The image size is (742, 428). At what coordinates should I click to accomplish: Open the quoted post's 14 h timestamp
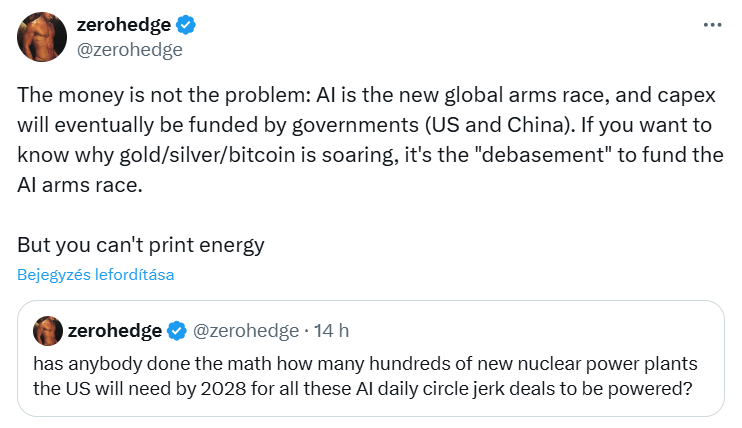point(331,330)
